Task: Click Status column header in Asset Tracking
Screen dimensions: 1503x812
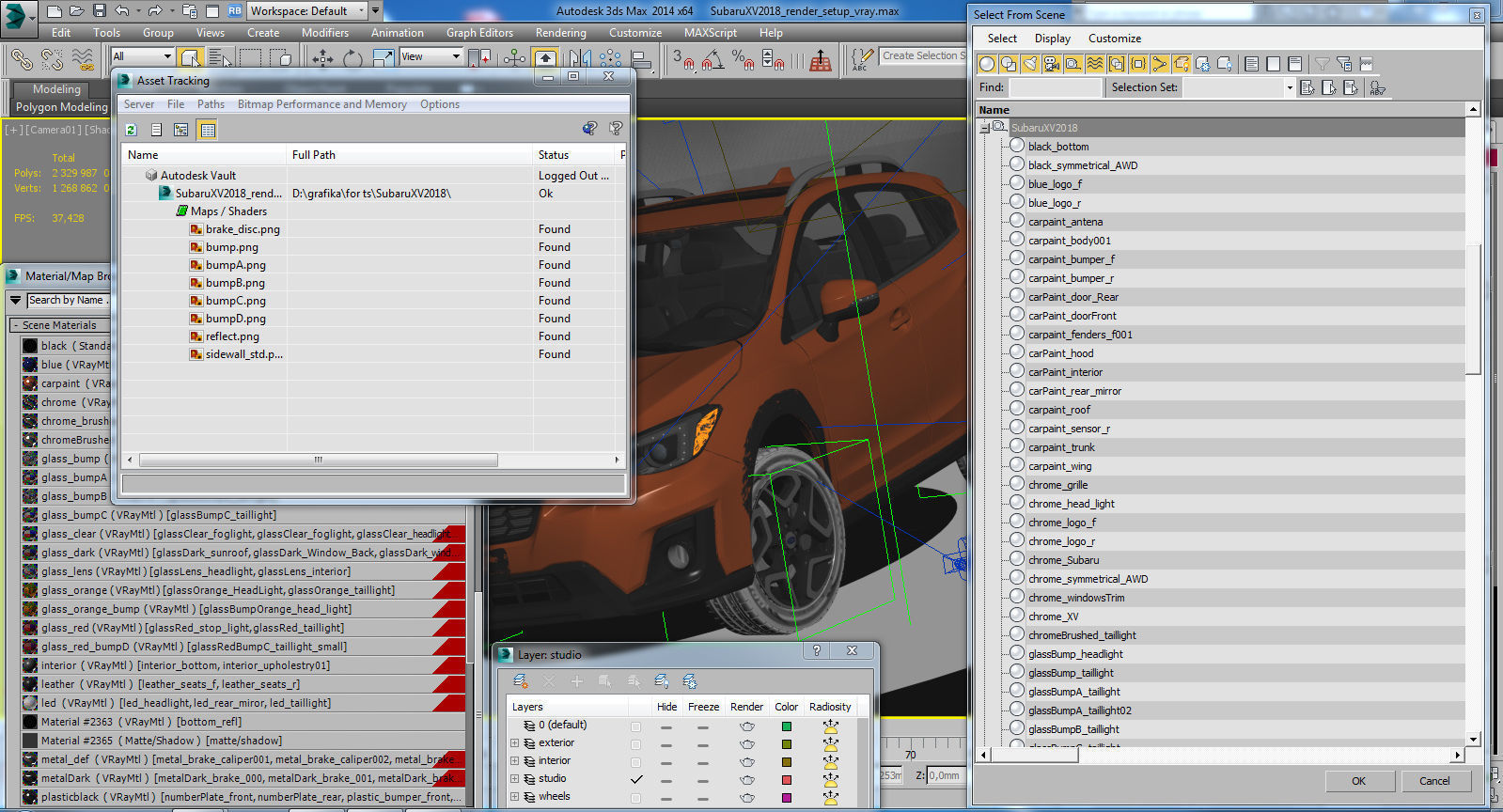Action: (x=574, y=155)
